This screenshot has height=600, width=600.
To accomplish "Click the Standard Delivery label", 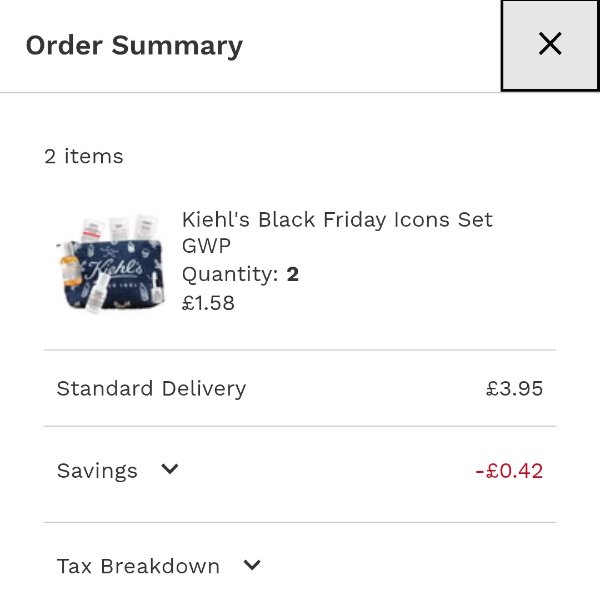I will (x=151, y=388).
